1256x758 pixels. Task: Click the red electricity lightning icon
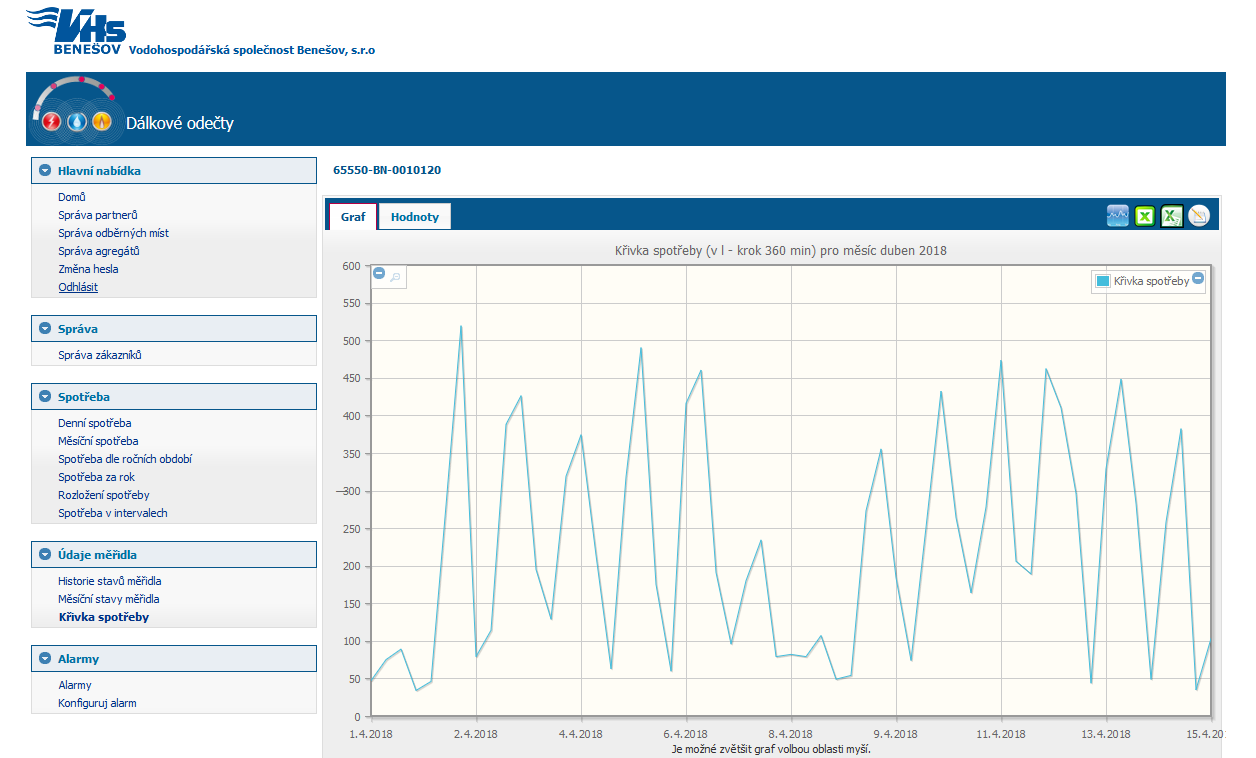coord(51,122)
